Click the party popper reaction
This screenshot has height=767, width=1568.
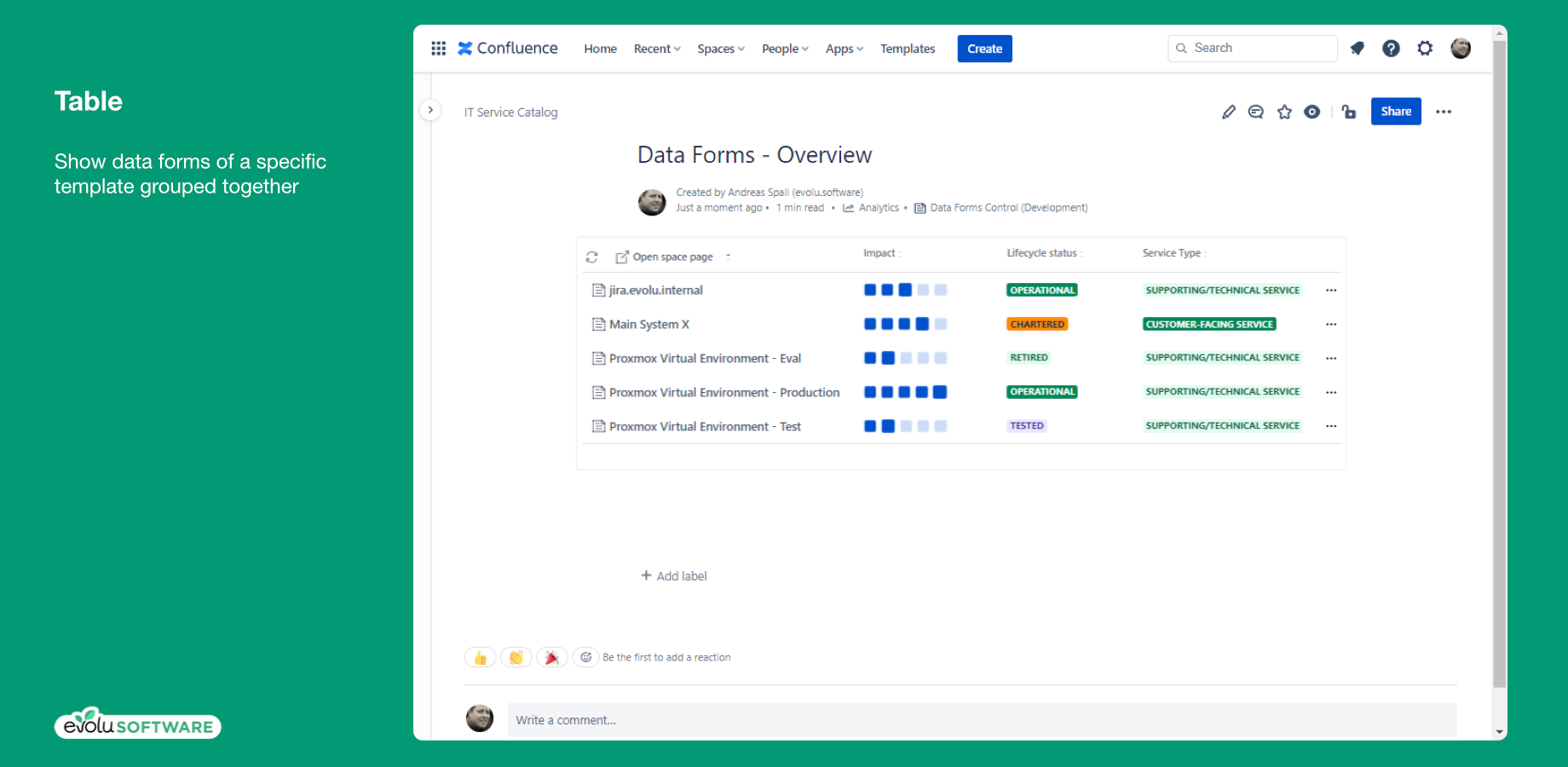[x=552, y=657]
